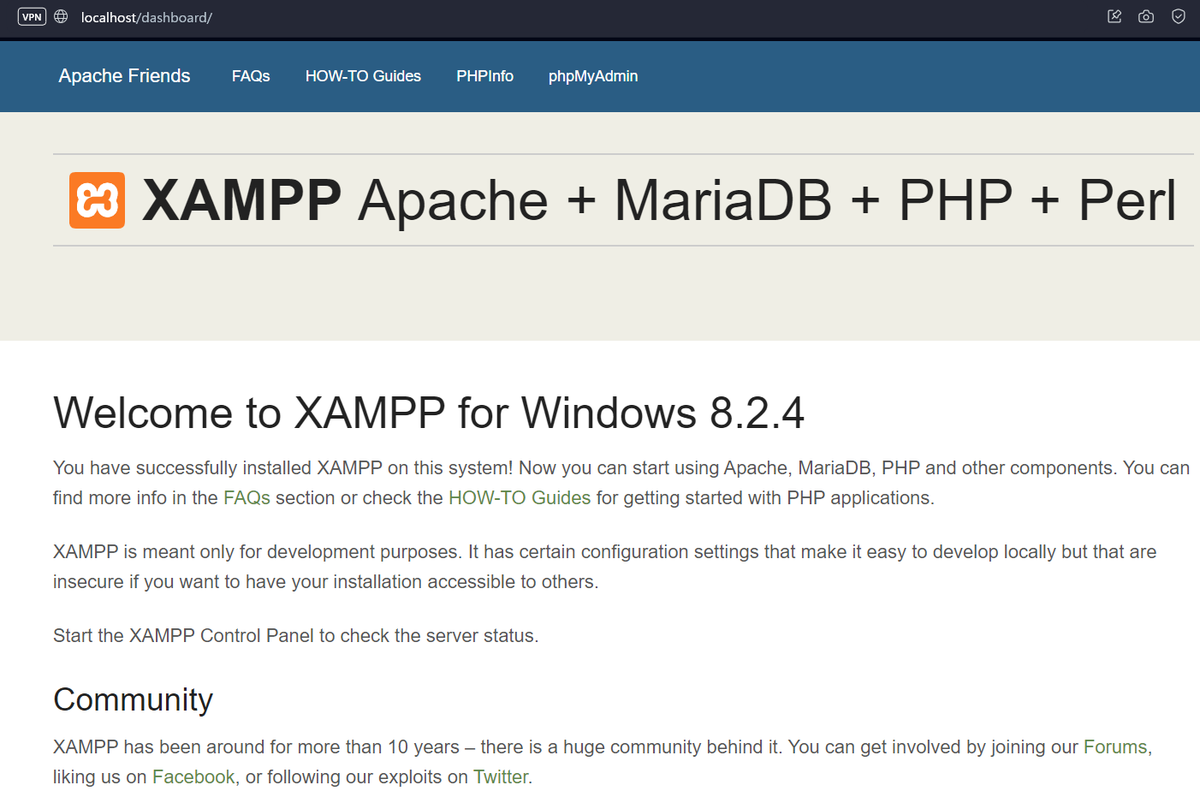Click the edit page icon in browser toolbar
The width and height of the screenshot is (1200, 797).
tap(1115, 17)
